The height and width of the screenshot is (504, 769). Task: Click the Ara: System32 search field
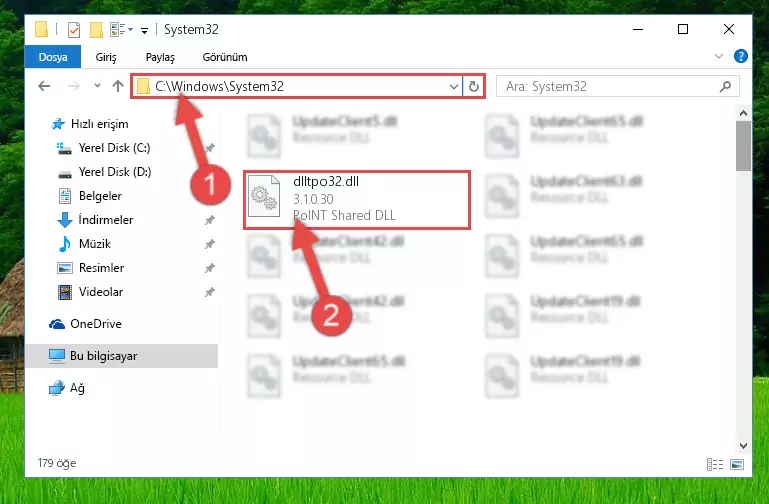click(617, 86)
